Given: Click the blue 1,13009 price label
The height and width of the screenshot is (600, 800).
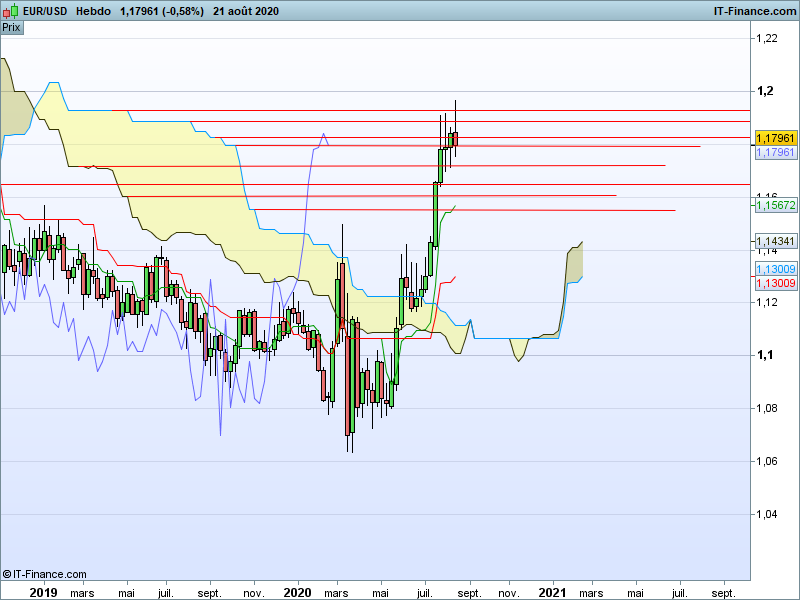Looking at the screenshot, I should tap(776, 269).
